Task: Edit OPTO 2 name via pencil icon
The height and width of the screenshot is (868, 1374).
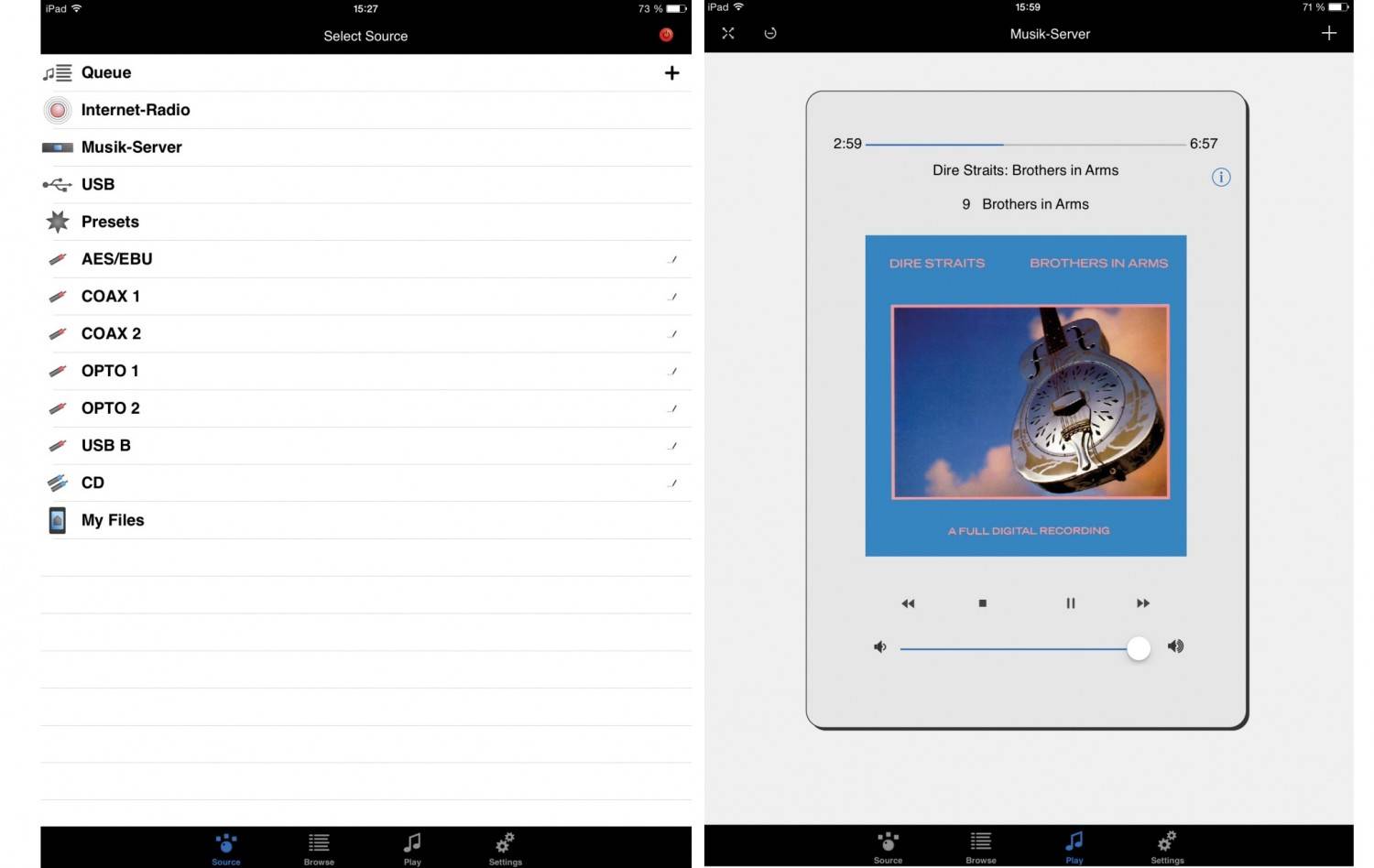Action: pyautogui.click(x=673, y=408)
